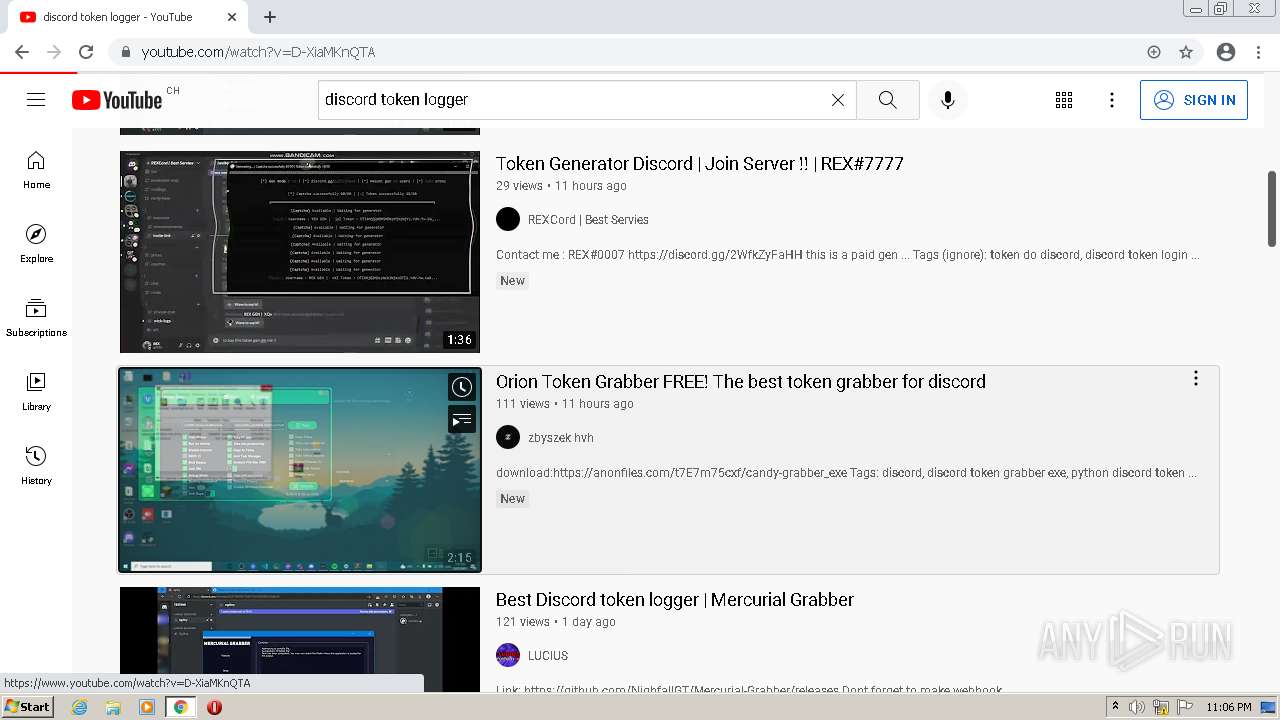Viewport: 1280px width, 720px height.
Task: Open a new tab with the plus button
Action: [270, 17]
